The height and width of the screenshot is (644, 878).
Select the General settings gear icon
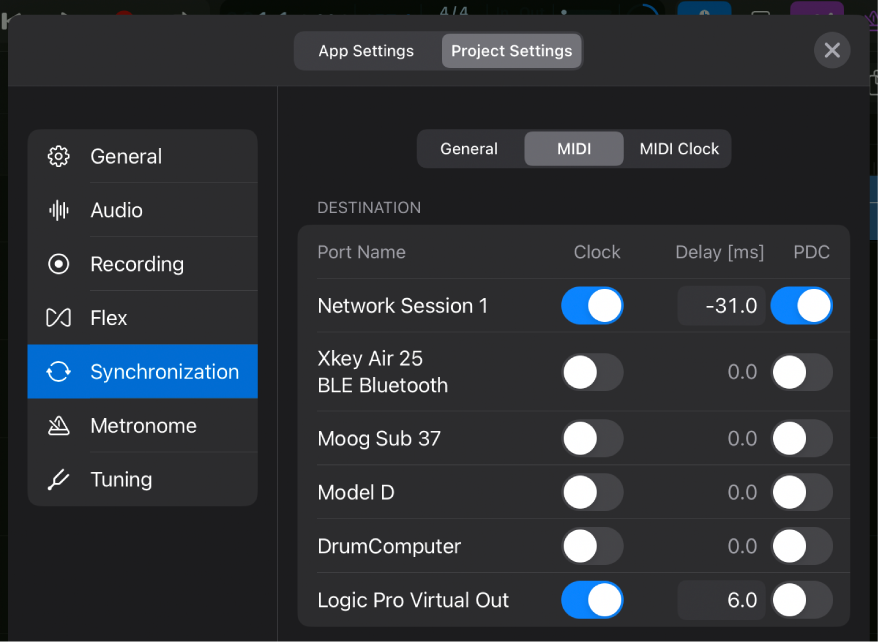click(58, 156)
